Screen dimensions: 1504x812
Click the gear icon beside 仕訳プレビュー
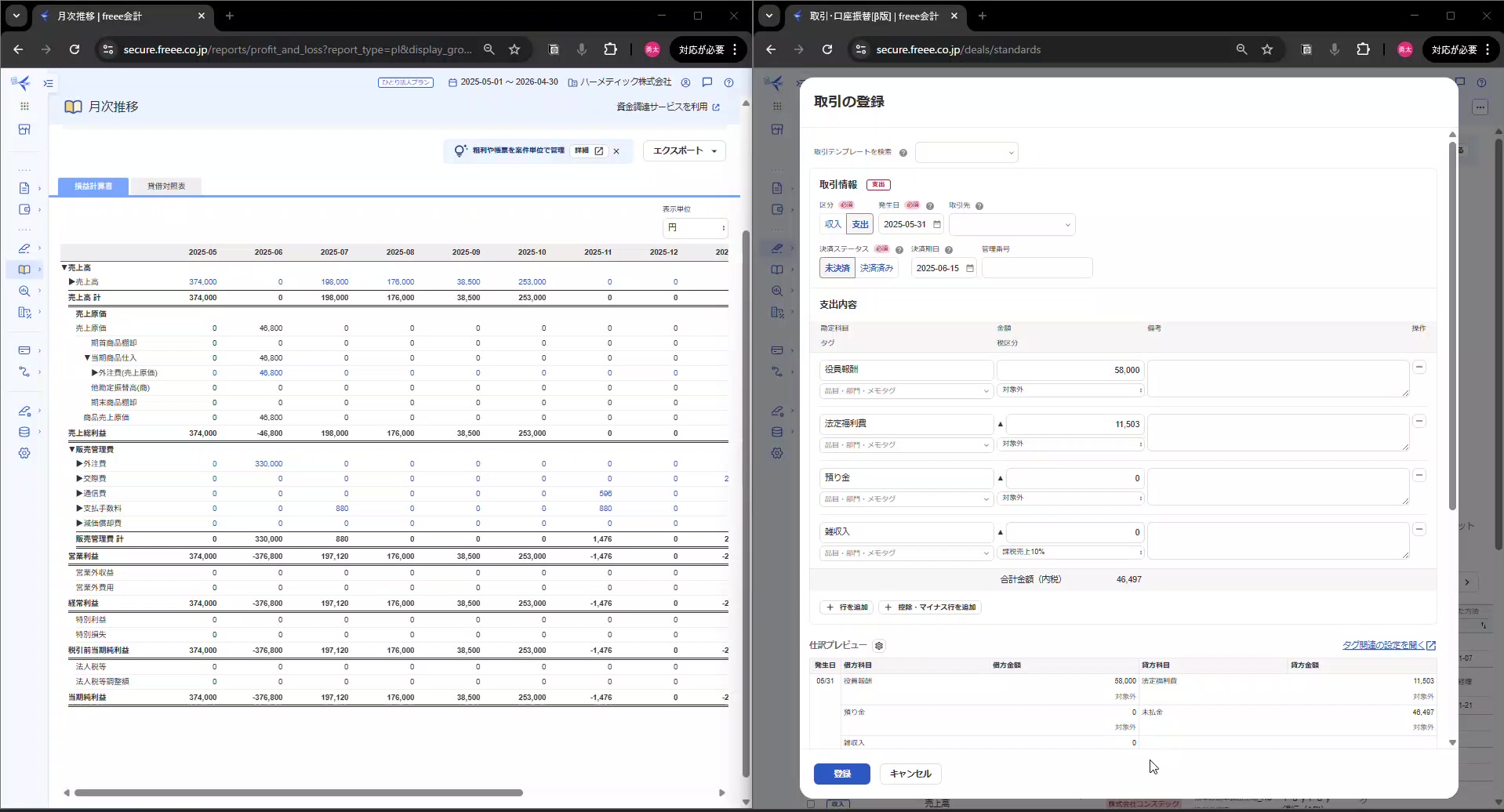click(x=879, y=646)
